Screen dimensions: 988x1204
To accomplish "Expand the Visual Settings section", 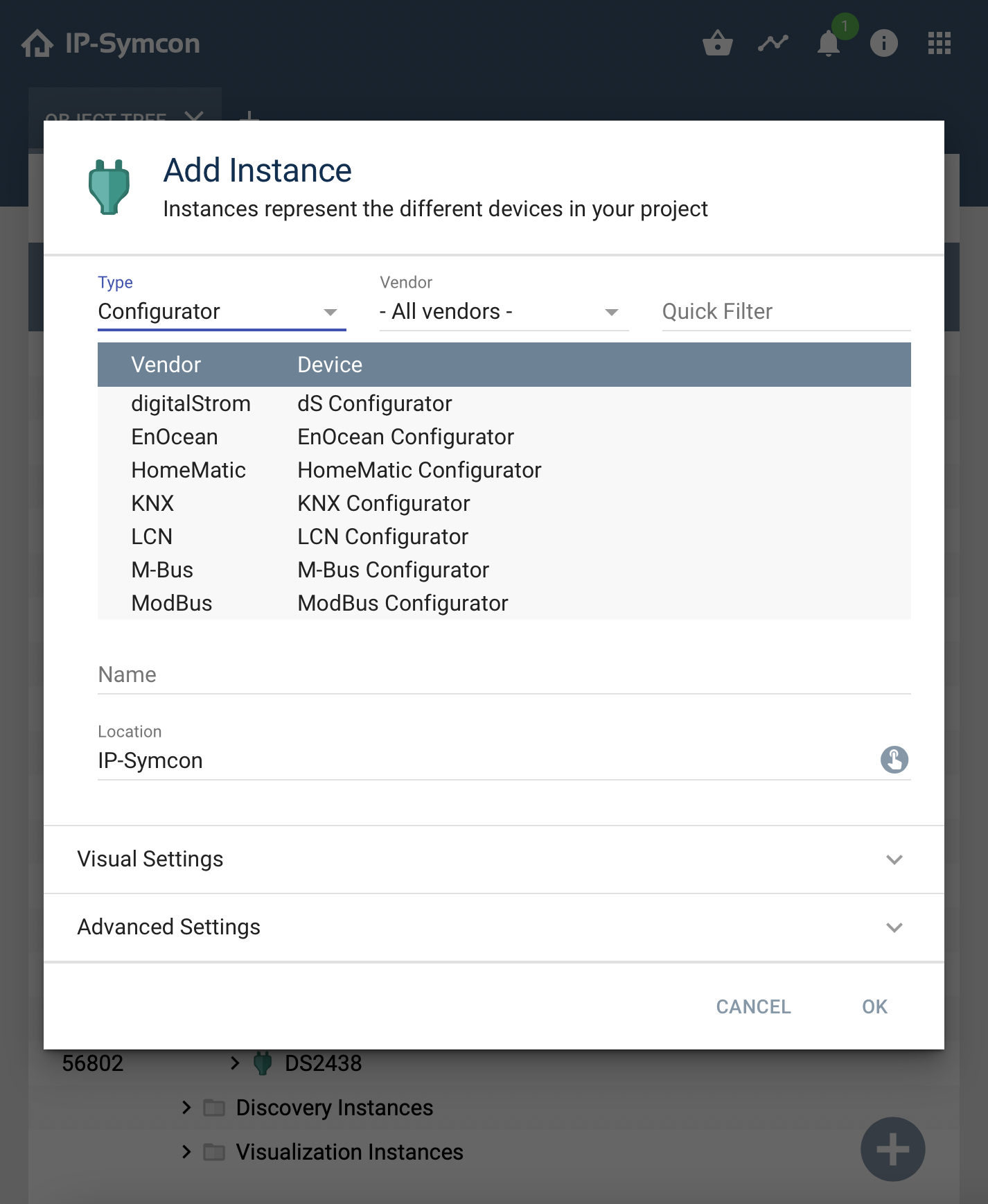I will (493, 860).
